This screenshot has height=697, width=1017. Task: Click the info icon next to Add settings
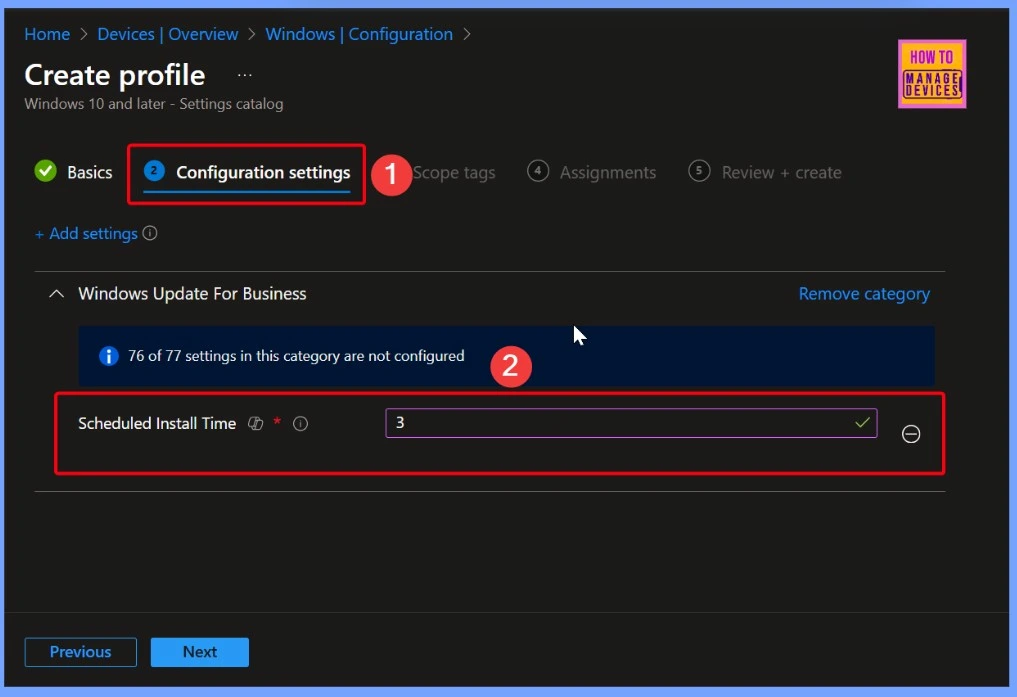pyautogui.click(x=150, y=233)
